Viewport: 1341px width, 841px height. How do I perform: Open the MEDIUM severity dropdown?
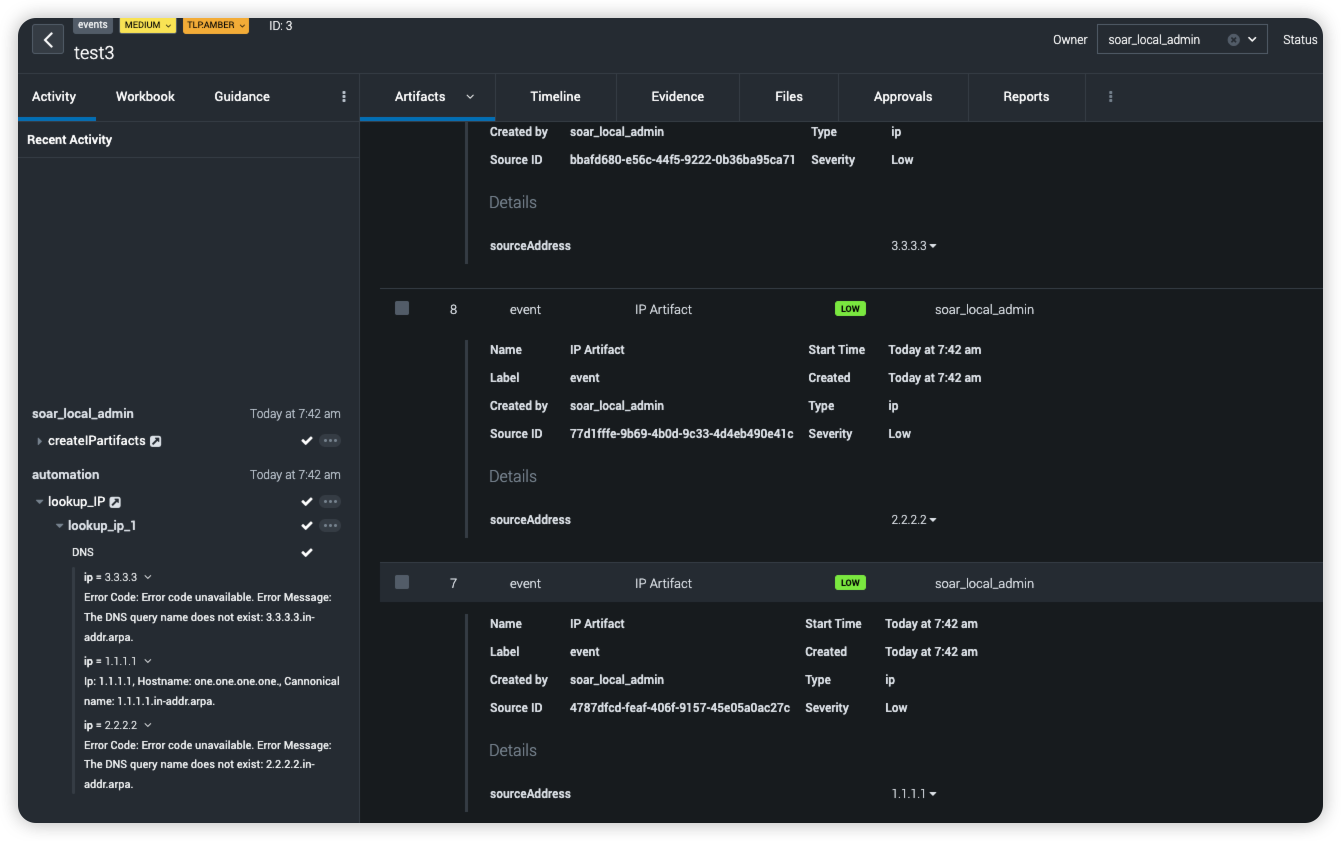pyautogui.click(x=147, y=25)
